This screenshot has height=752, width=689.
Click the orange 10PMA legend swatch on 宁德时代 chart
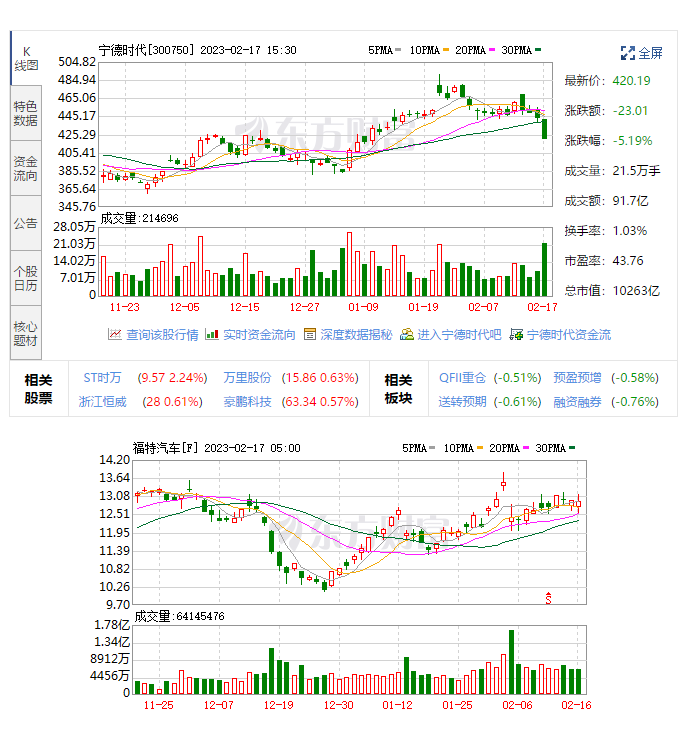coord(446,50)
